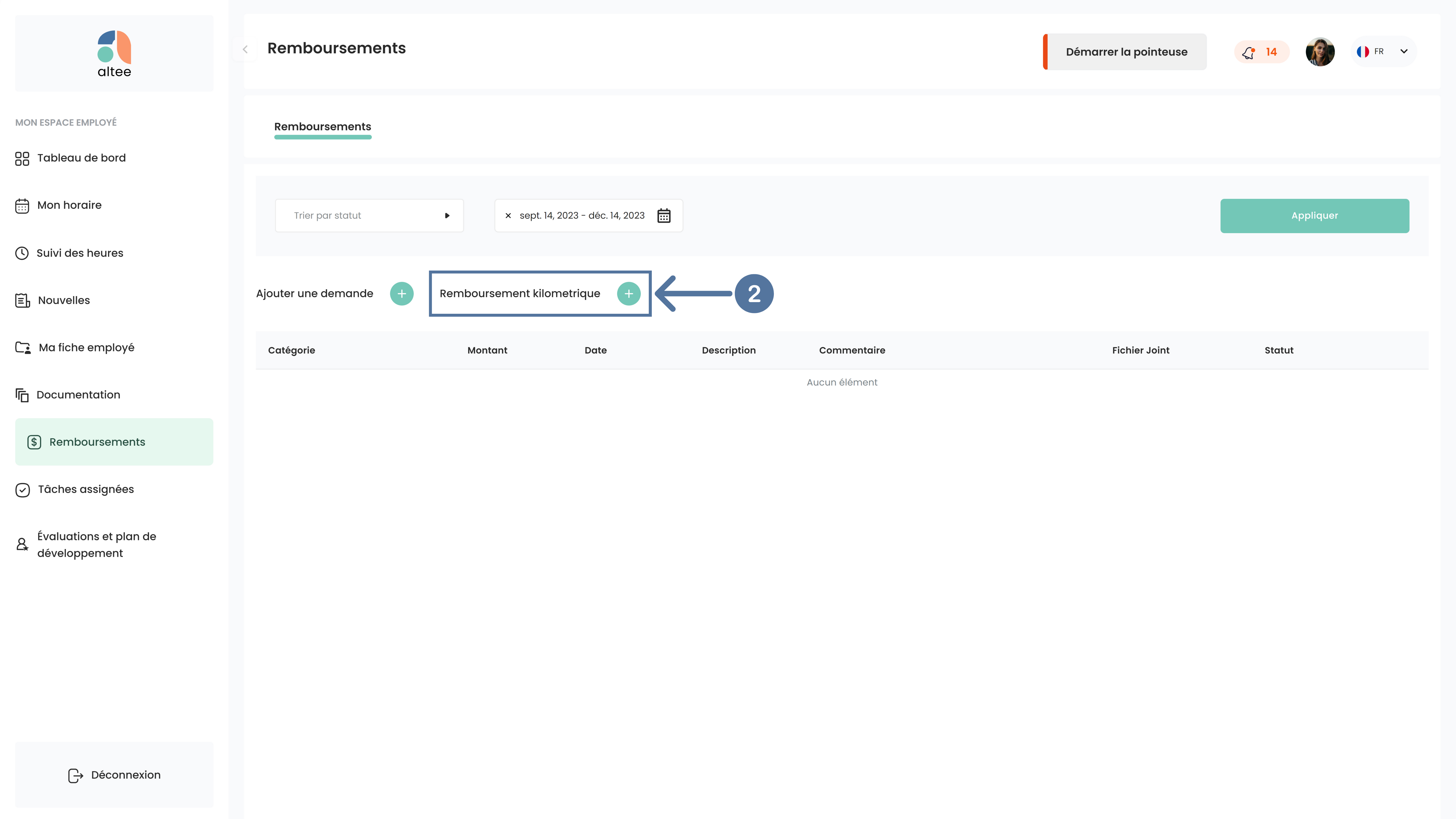Image resolution: width=1456 pixels, height=819 pixels.
Task: Click the Documentation copy icon
Action: click(x=22, y=395)
